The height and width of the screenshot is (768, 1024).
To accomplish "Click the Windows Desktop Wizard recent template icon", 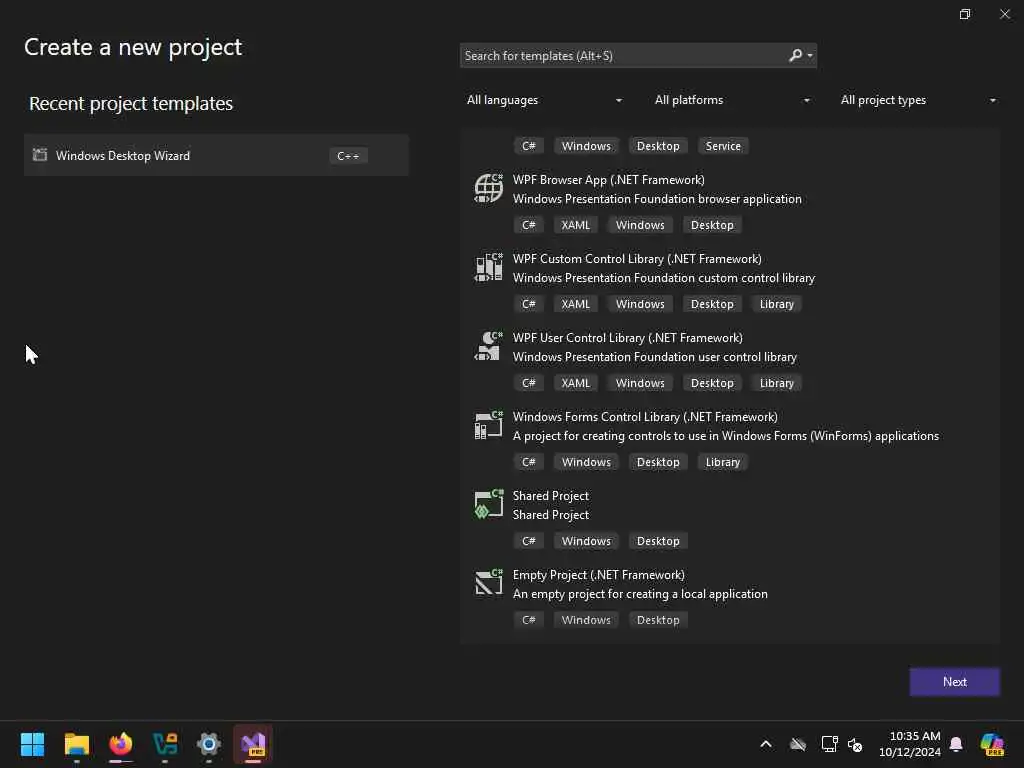I will tap(40, 155).
